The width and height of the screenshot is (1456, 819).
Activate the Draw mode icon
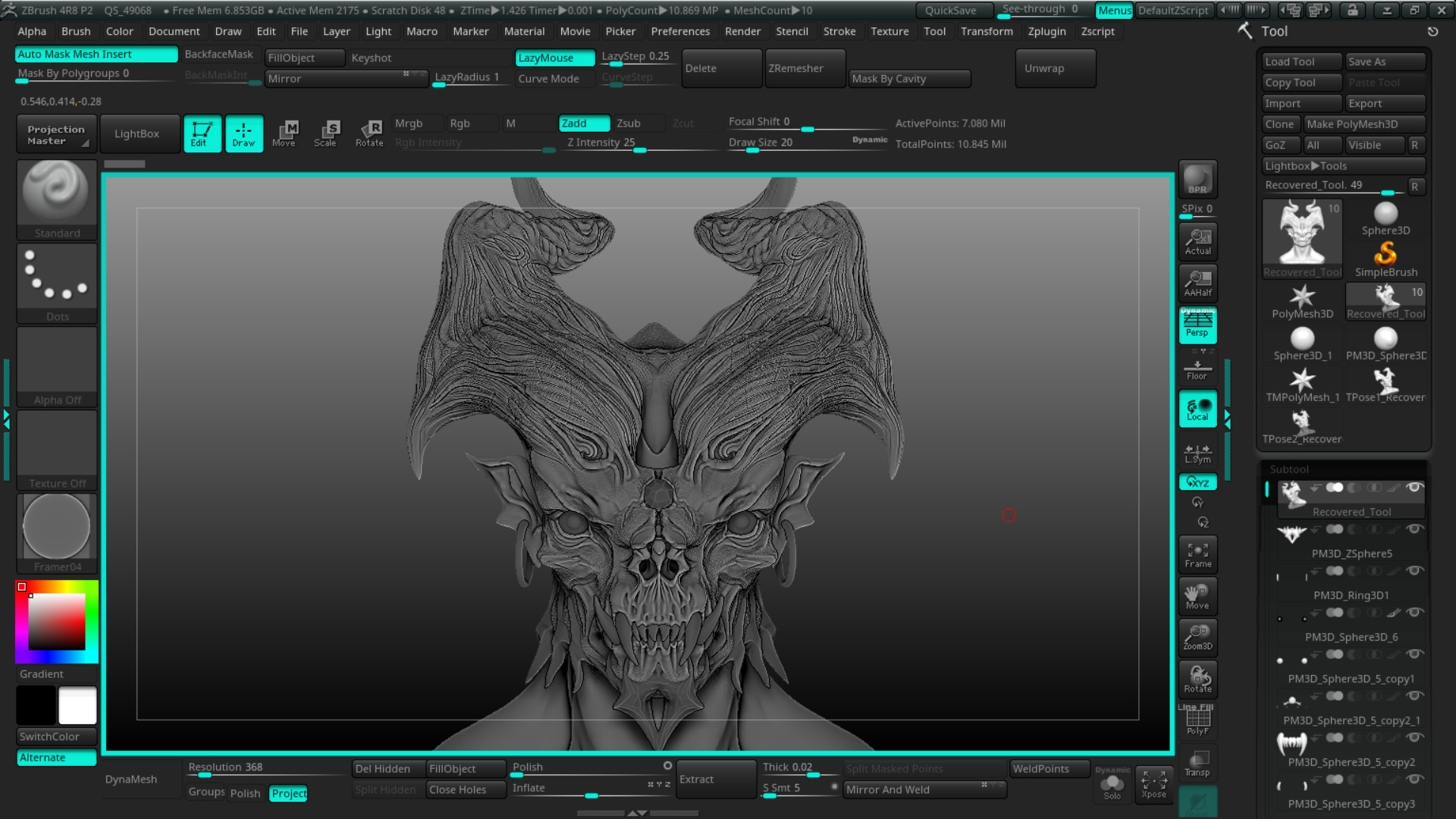(x=243, y=133)
